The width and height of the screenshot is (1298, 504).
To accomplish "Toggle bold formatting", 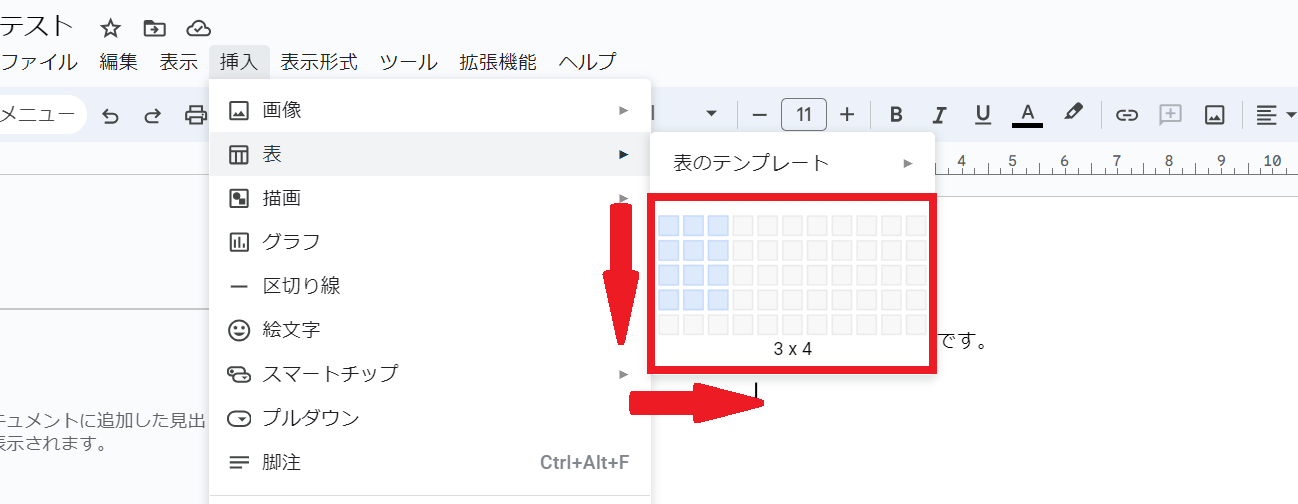I will coord(896,115).
